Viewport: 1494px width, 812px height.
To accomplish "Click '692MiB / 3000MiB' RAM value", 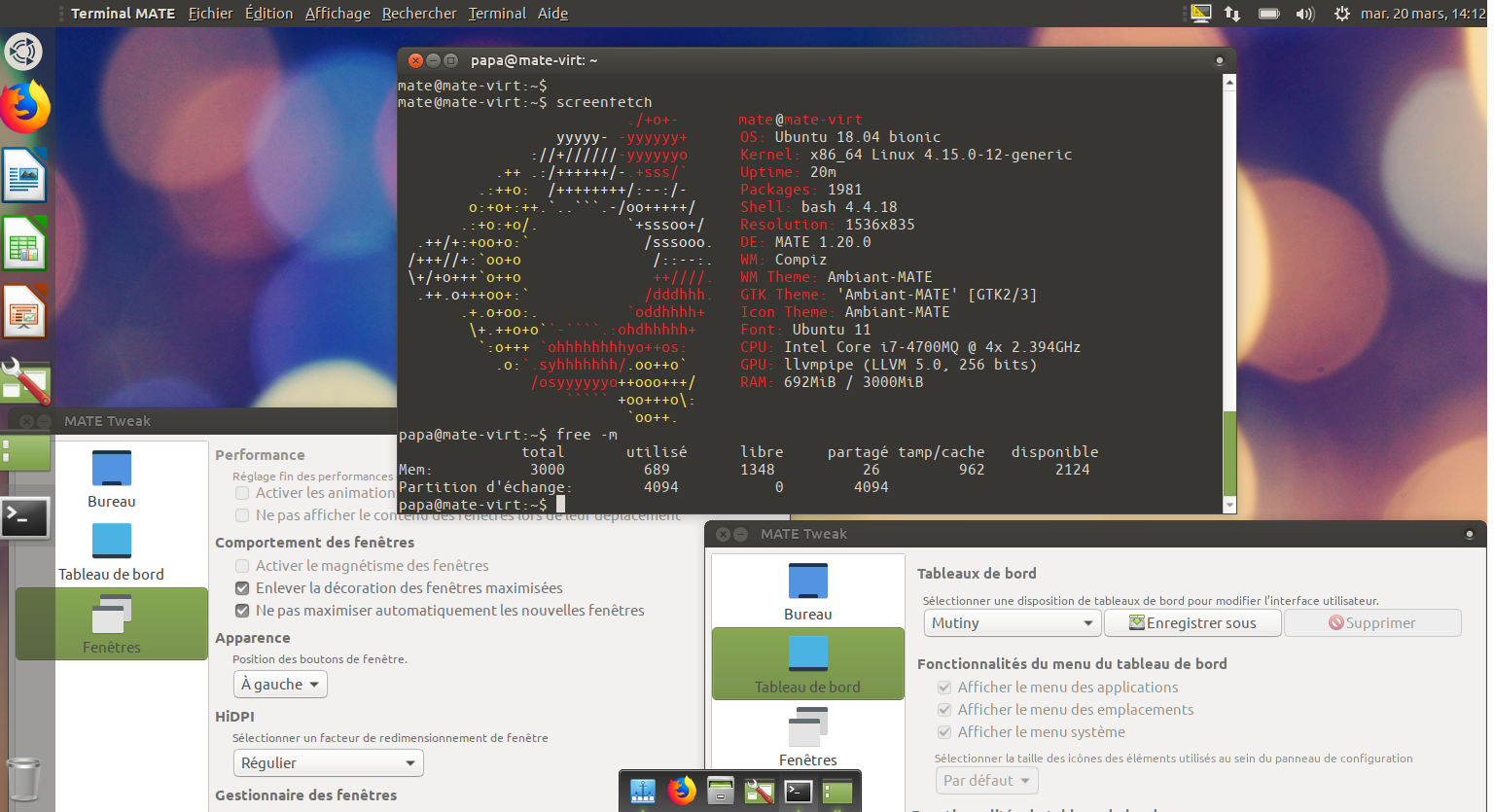I will pyautogui.click(x=854, y=382).
